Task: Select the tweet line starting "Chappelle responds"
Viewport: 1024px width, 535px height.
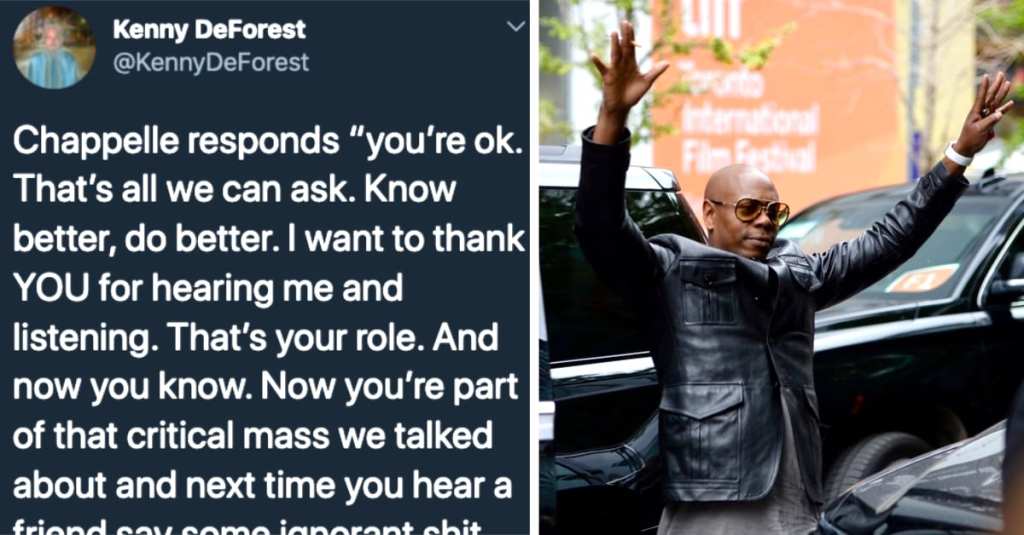Action: [268, 140]
